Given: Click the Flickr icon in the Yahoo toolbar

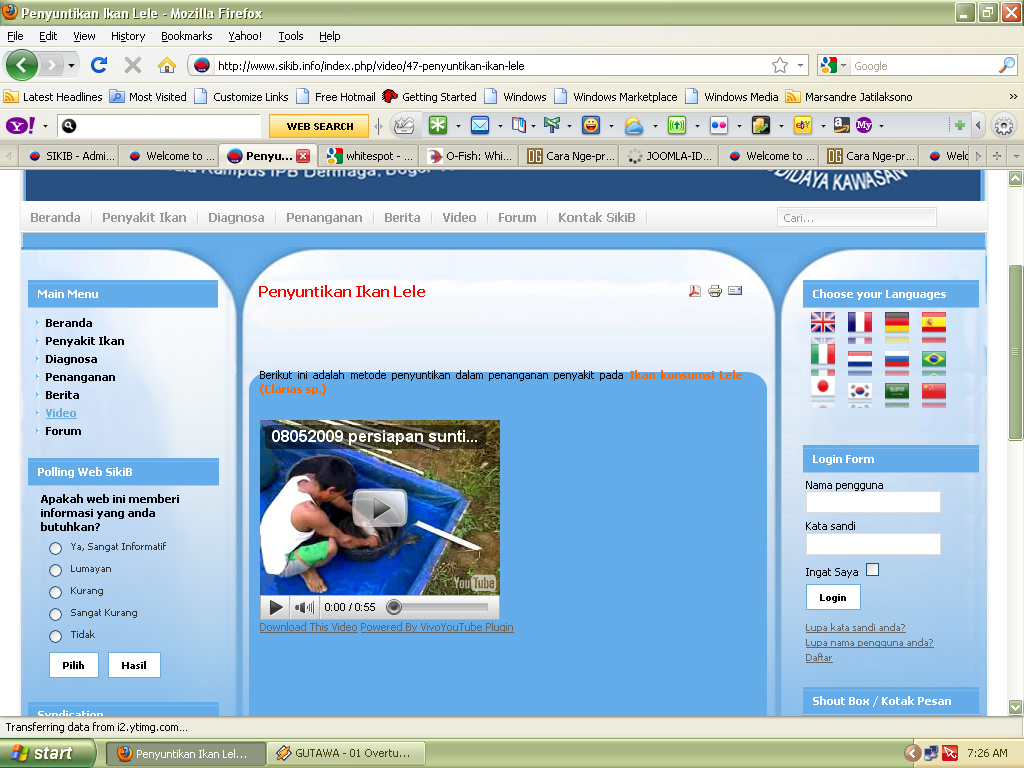Looking at the screenshot, I should (717, 125).
